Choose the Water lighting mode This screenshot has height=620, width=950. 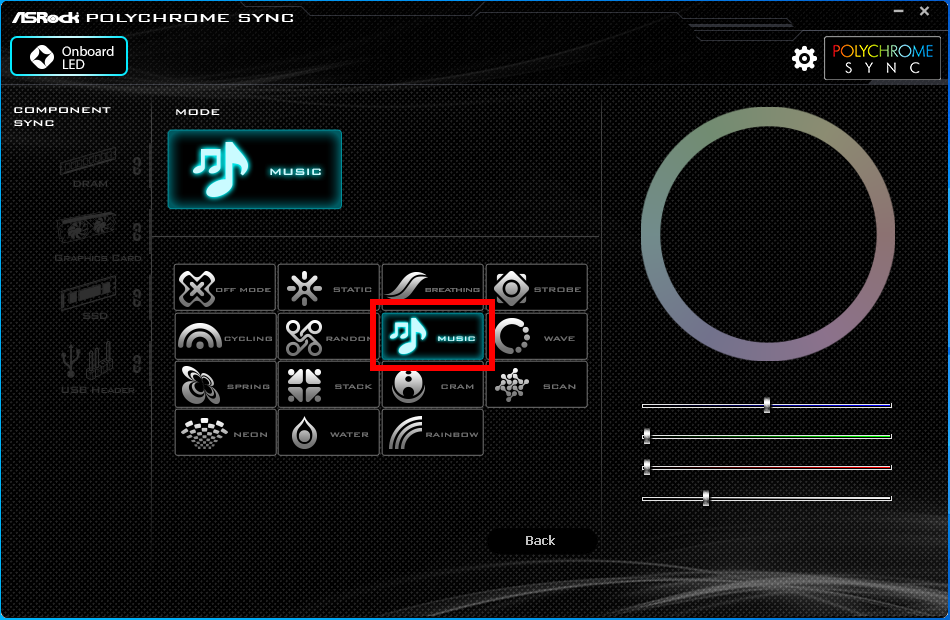pos(328,433)
